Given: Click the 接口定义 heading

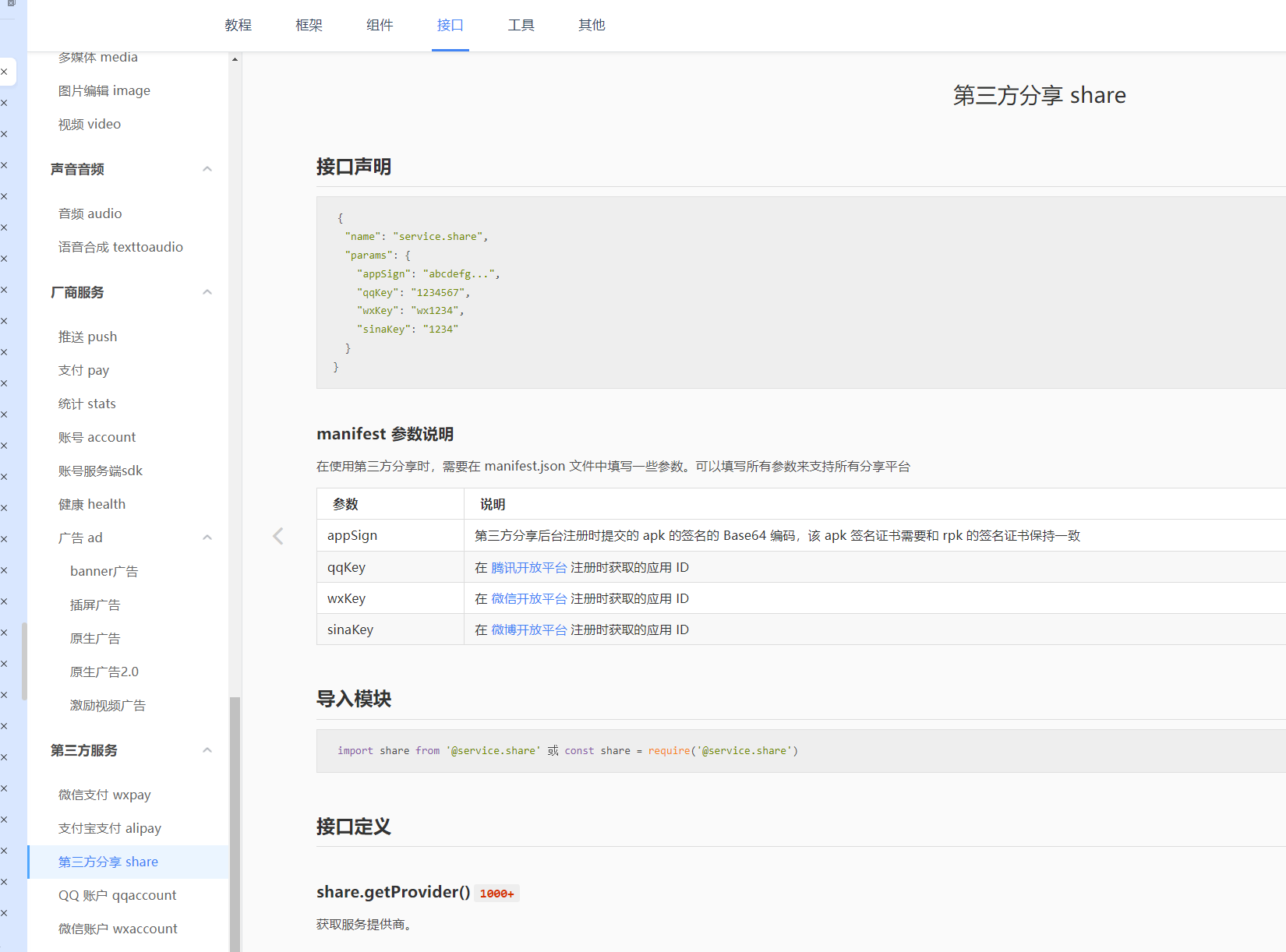Looking at the screenshot, I should click(x=354, y=827).
